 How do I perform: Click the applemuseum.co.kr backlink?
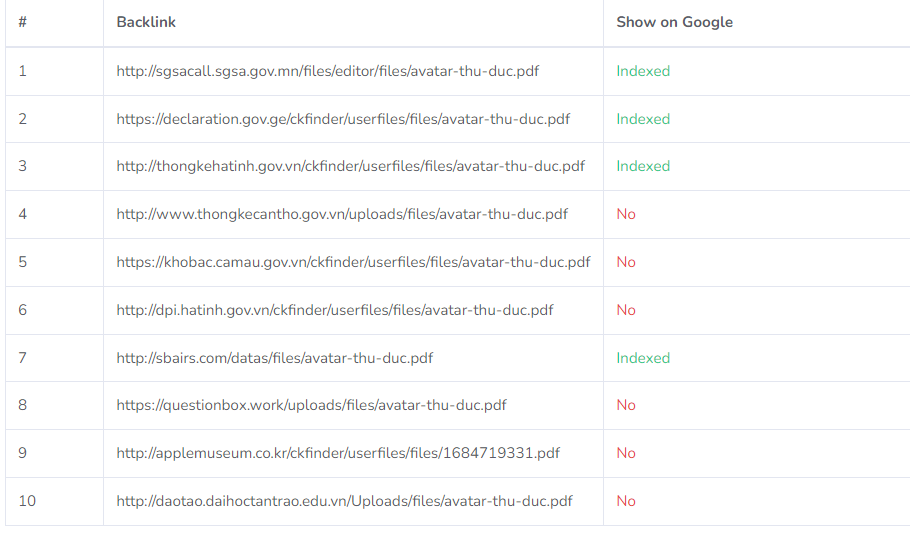[338, 453]
